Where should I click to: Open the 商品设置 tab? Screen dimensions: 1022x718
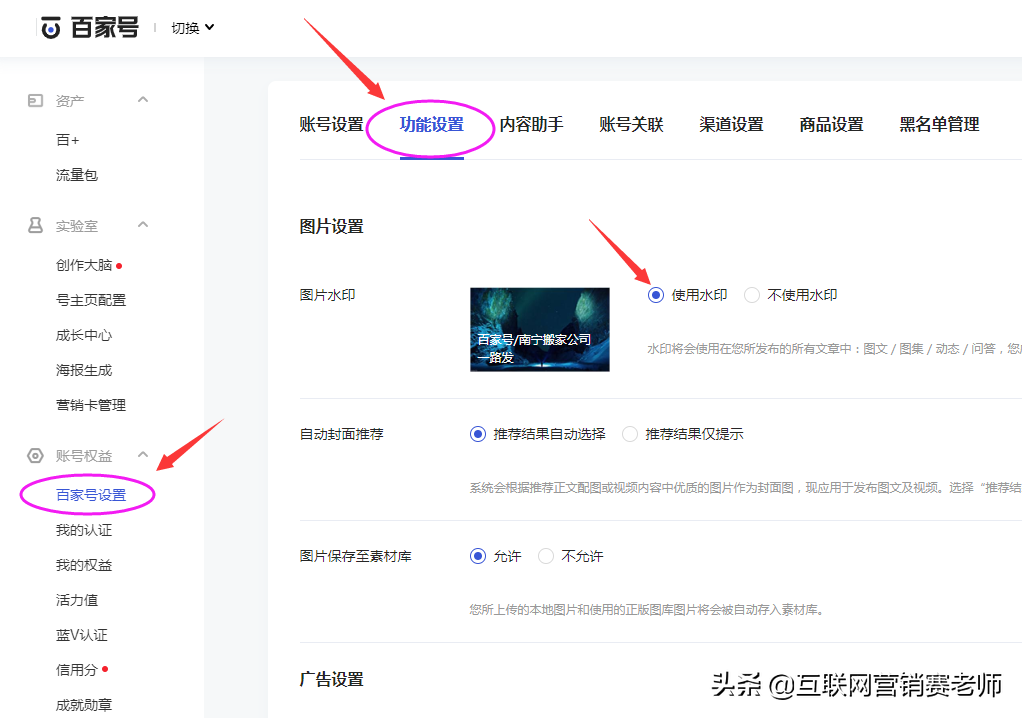830,124
